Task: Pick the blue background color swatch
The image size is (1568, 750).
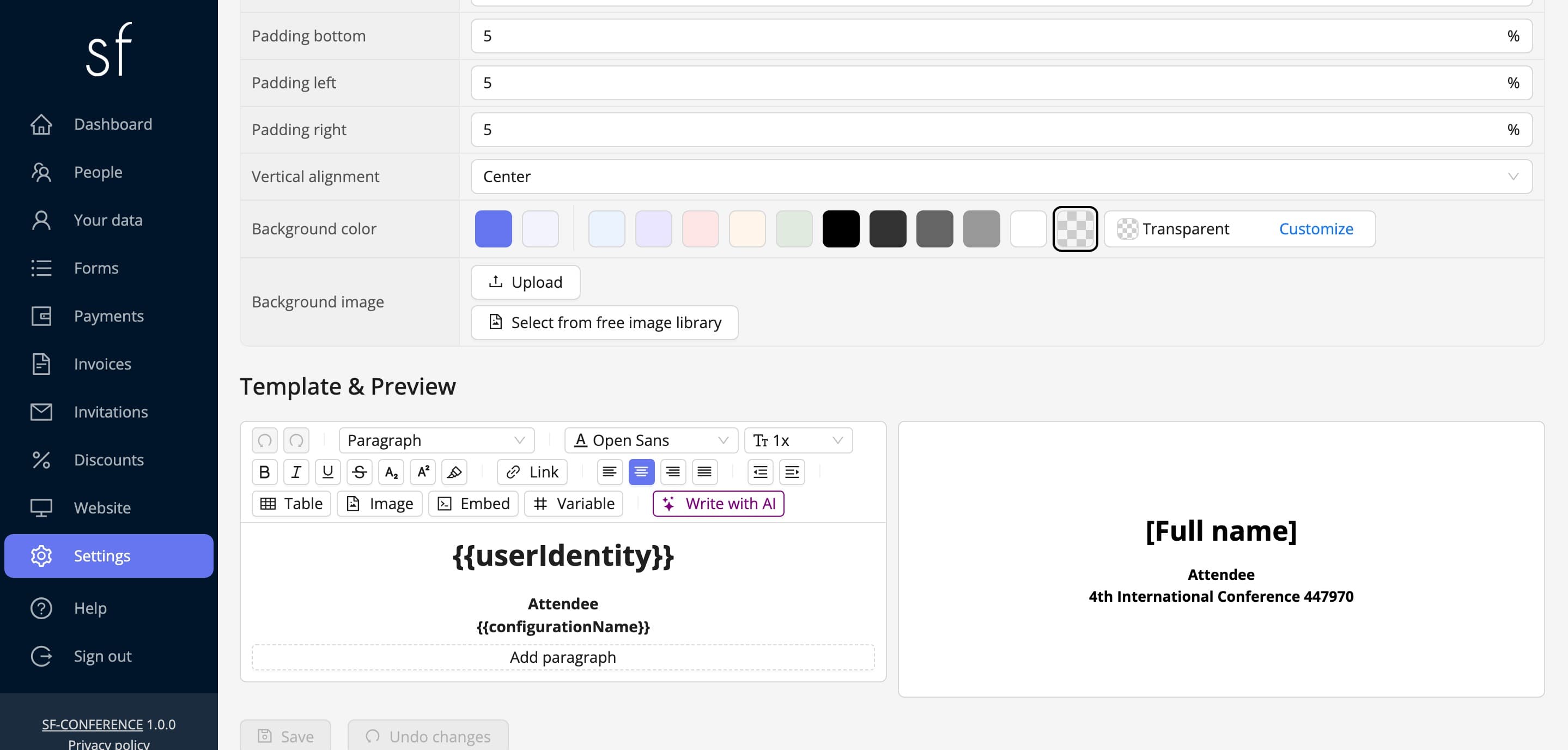Action: tap(494, 229)
